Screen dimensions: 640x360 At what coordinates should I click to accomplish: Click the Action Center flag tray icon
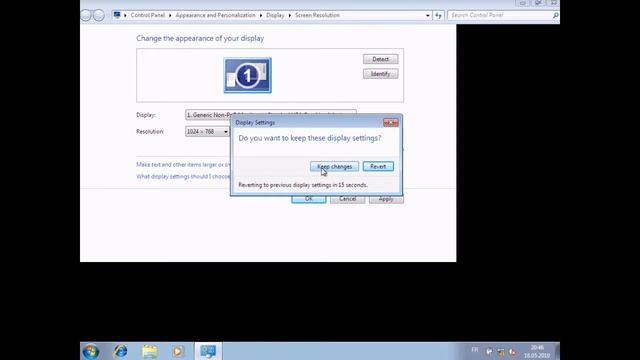pos(489,351)
